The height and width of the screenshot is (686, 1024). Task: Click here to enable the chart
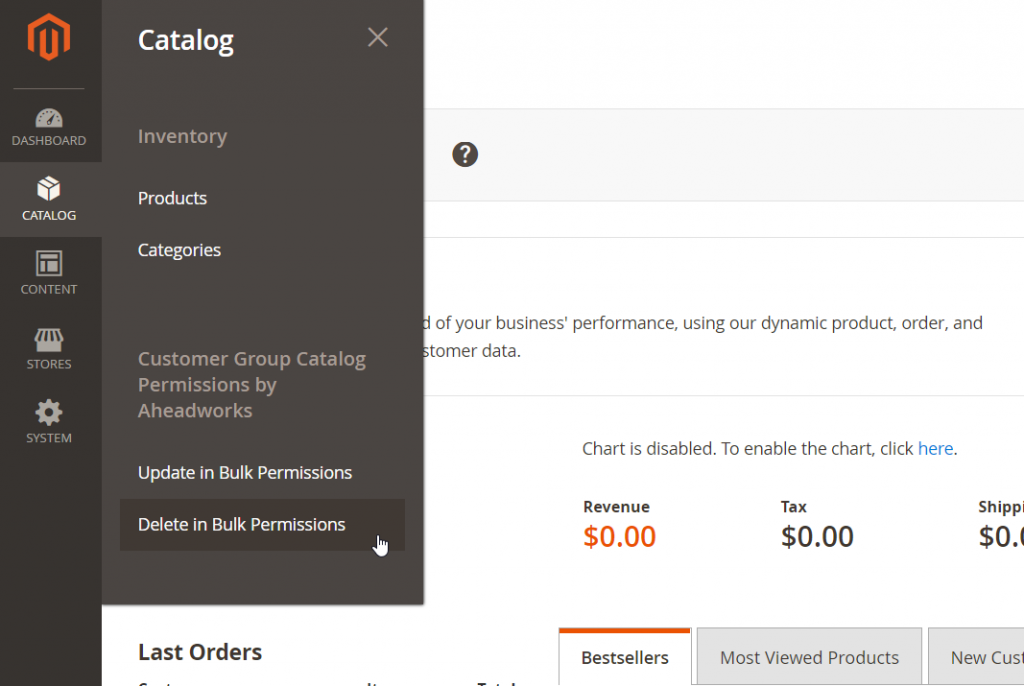[935, 448]
